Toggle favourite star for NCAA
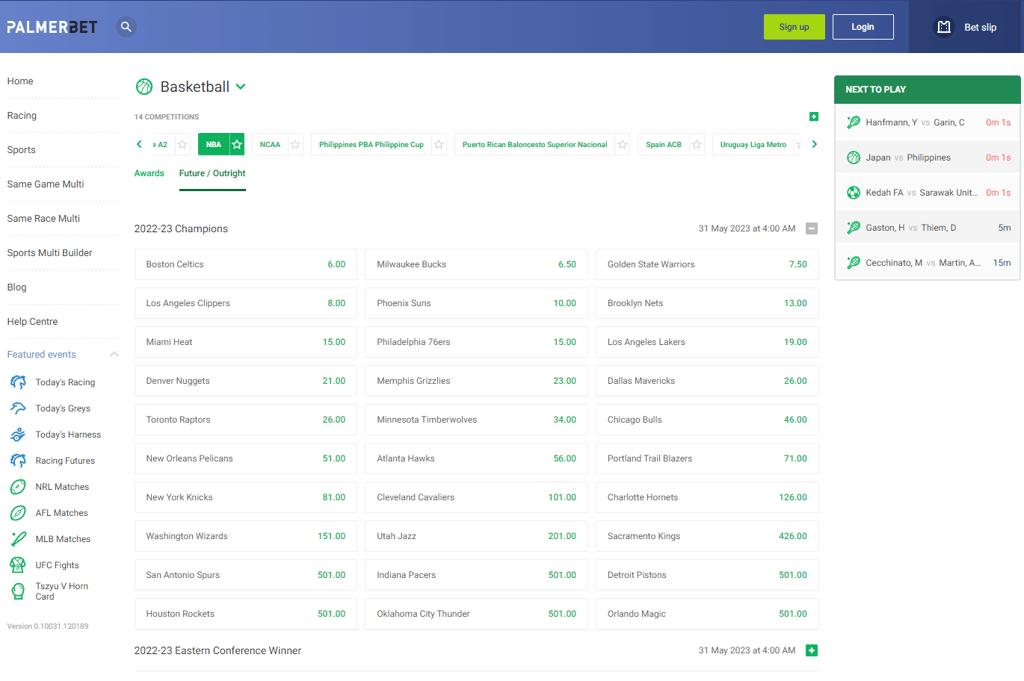1024x681 pixels. tap(295, 144)
